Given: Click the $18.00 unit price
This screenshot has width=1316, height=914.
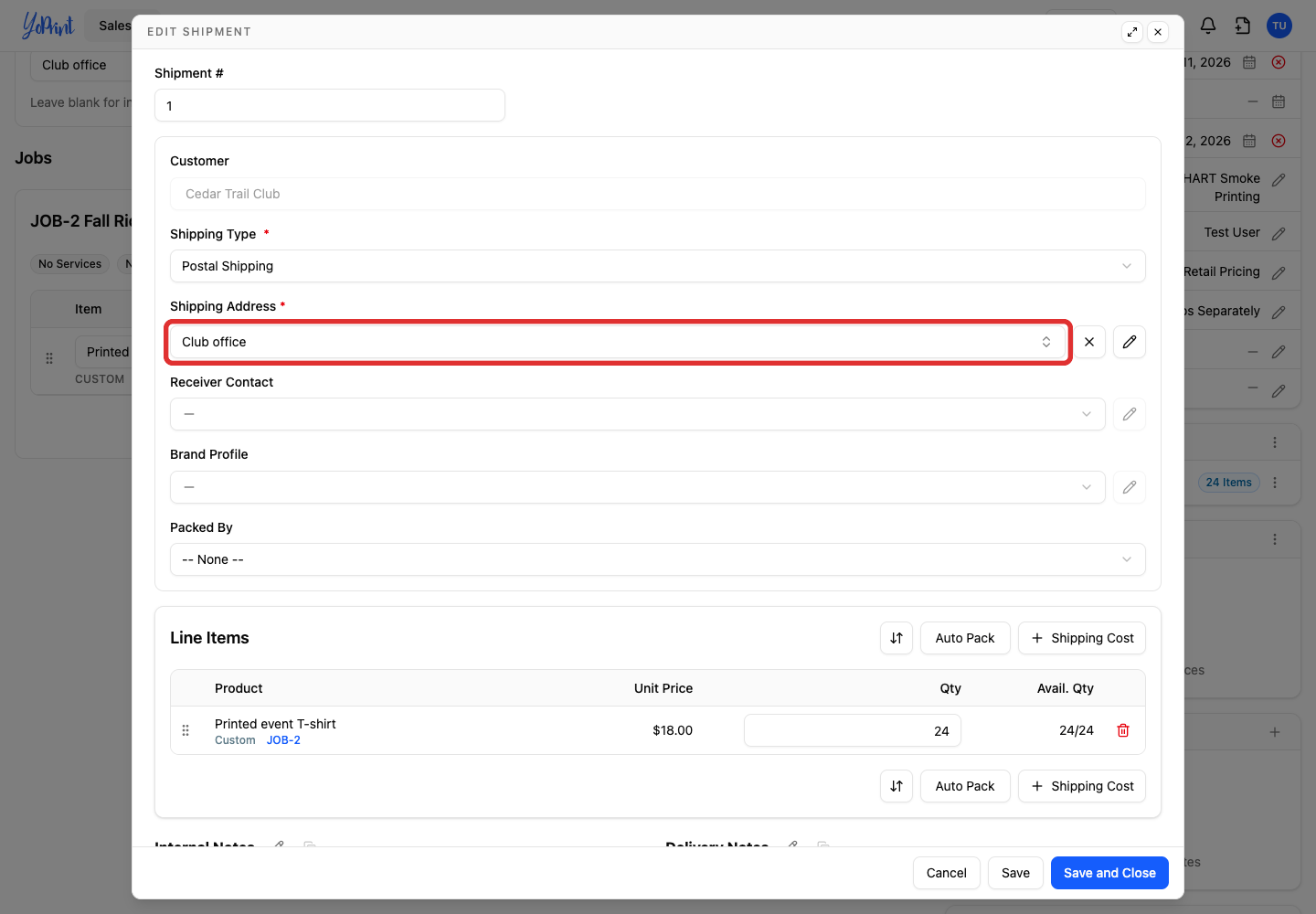Looking at the screenshot, I should coord(673,730).
